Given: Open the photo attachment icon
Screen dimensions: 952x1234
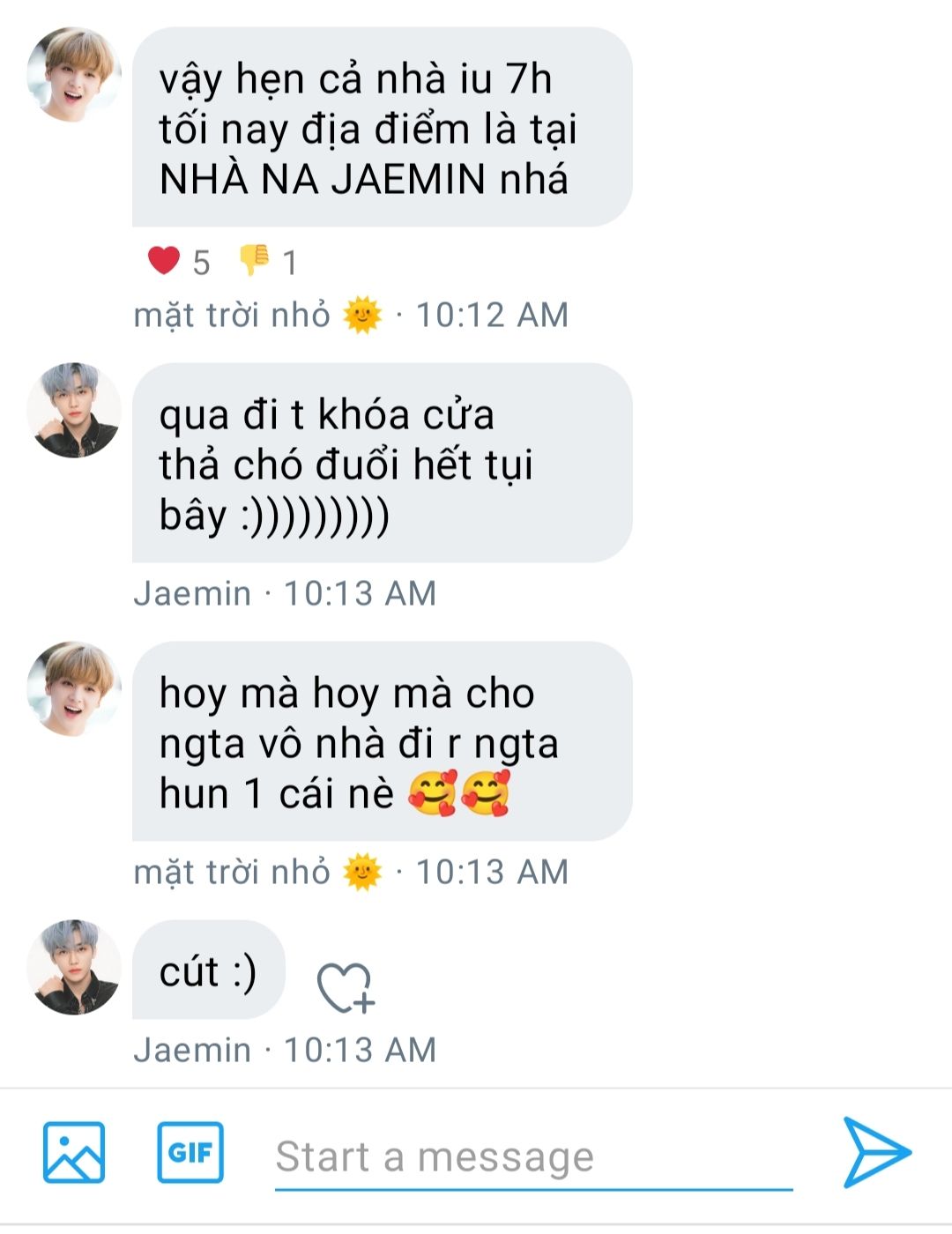Looking at the screenshot, I should [x=74, y=1152].
